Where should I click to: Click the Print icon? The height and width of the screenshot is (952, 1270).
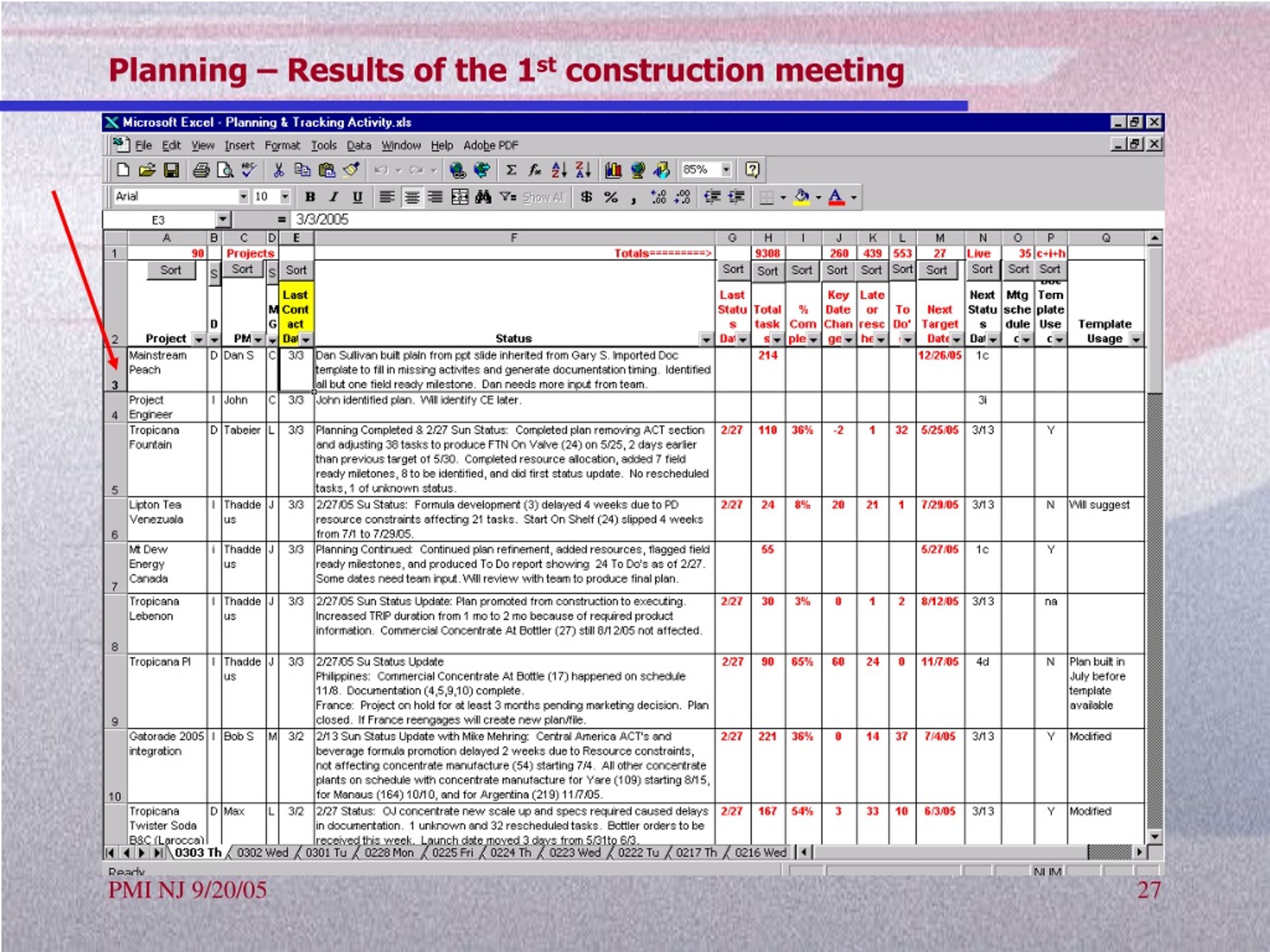pos(201,170)
